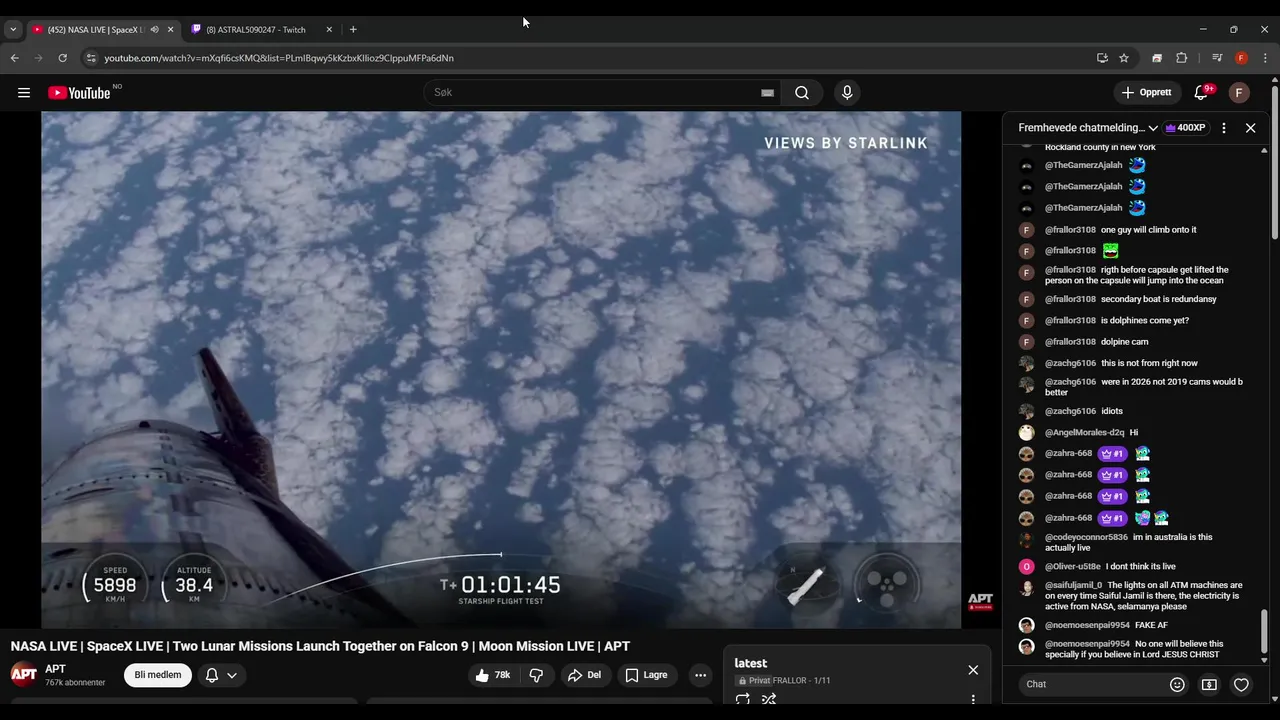The width and height of the screenshot is (1280, 720).
Task: Switch to the ASTRAL5090247 Twitch tab
Action: 255,29
